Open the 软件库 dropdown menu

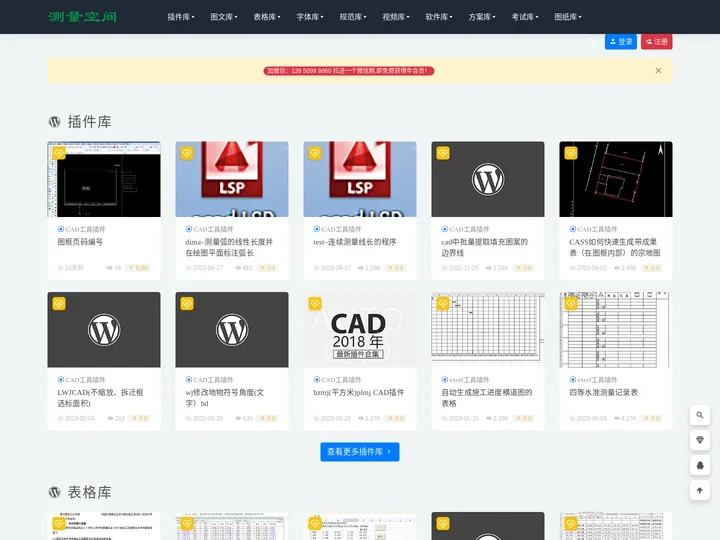[x=439, y=17]
